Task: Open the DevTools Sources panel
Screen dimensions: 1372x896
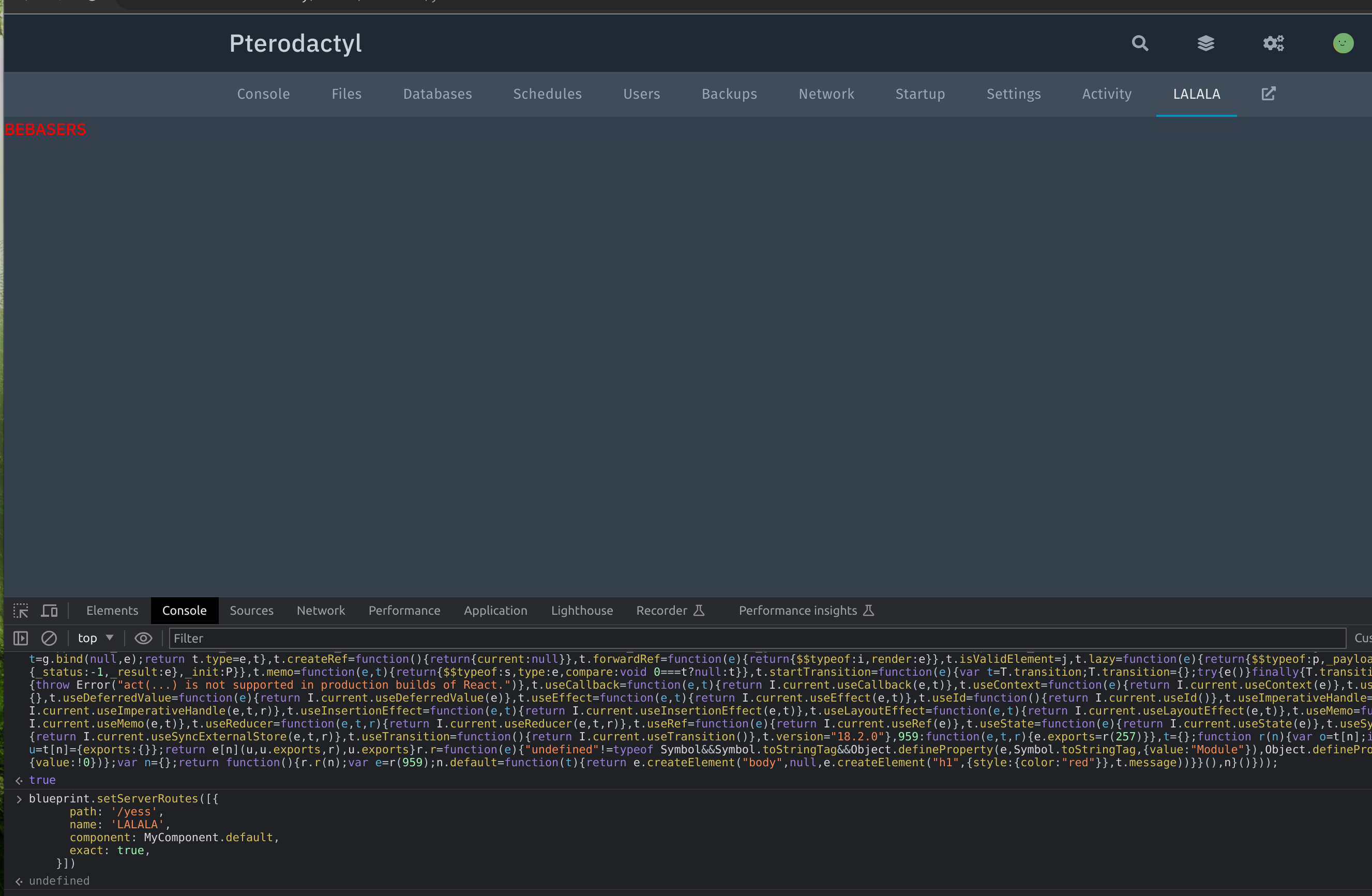Action: click(x=252, y=610)
